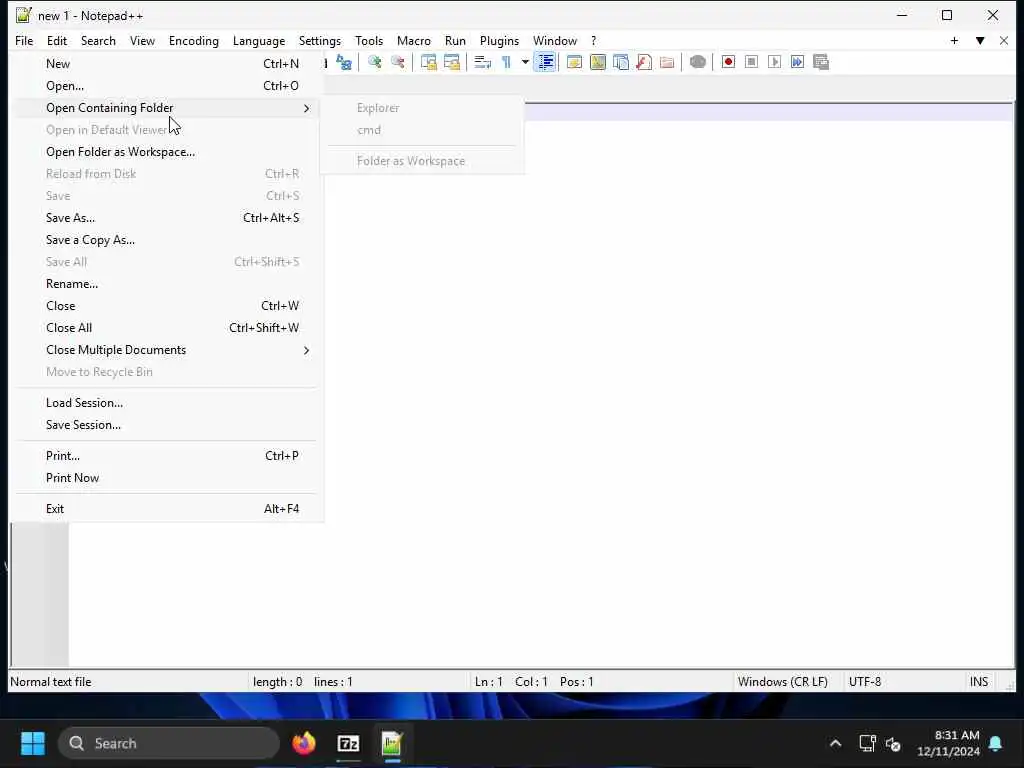The height and width of the screenshot is (768, 1024).
Task: Click the Zoom Out toolbar icon
Action: (398, 62)
